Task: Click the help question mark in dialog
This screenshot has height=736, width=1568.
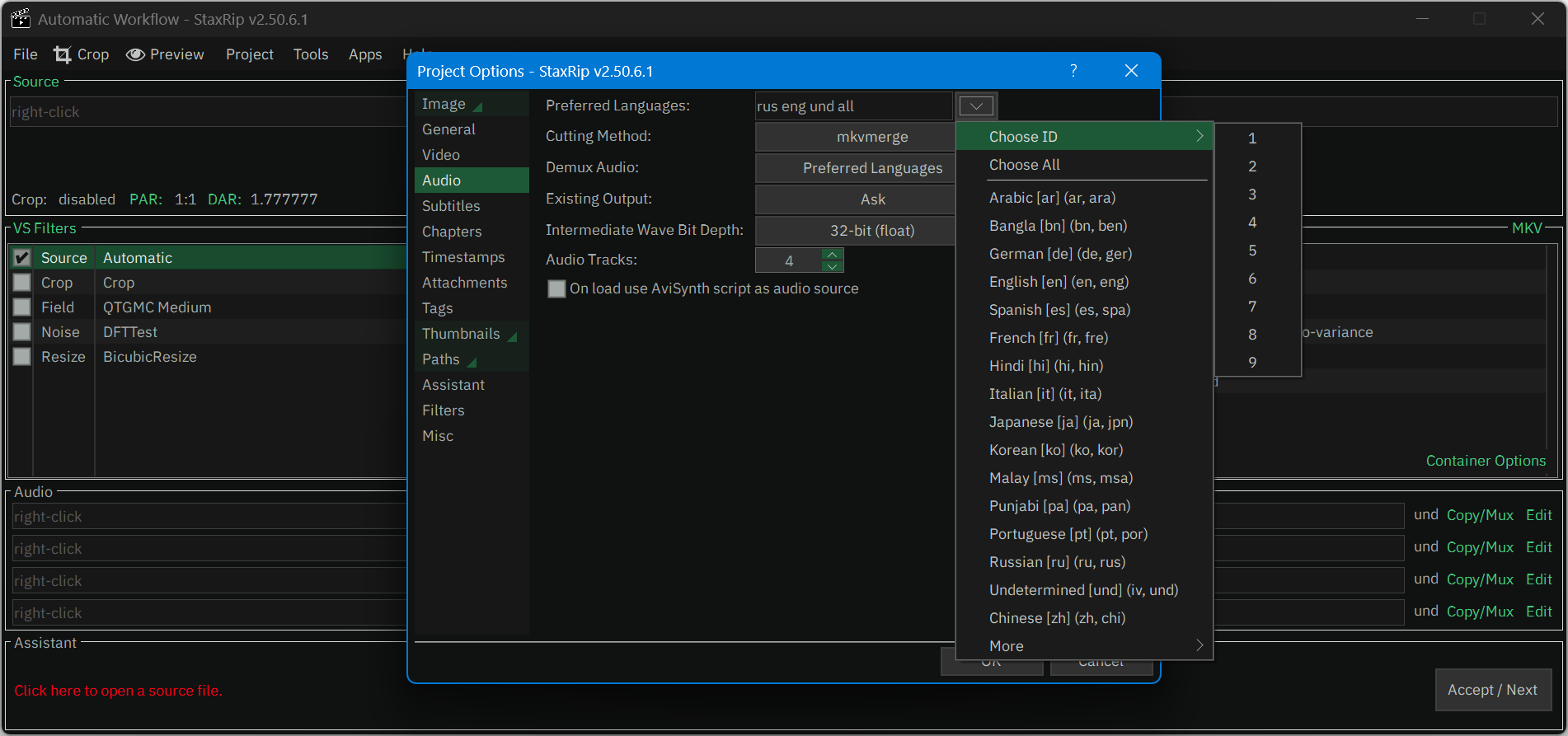Action: tap(1073, 71)
